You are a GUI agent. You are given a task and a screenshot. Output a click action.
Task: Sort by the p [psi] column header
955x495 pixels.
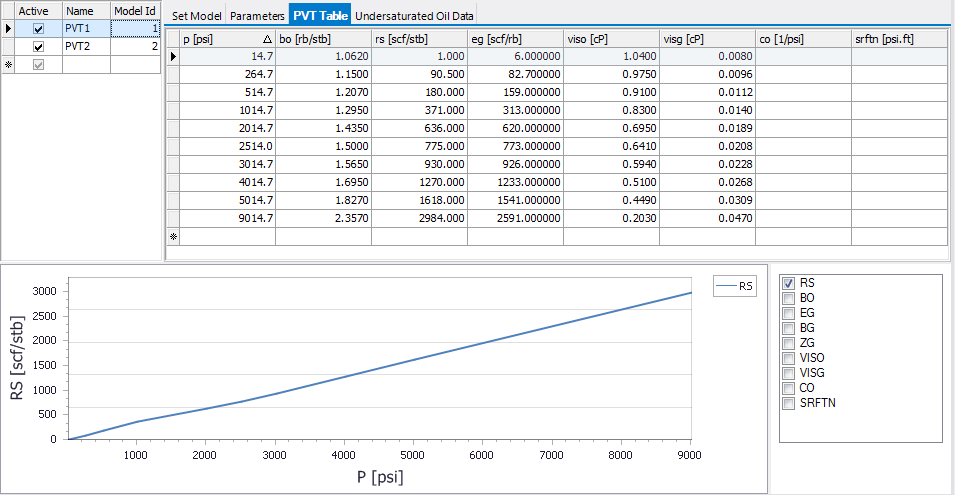coord(220,39)
